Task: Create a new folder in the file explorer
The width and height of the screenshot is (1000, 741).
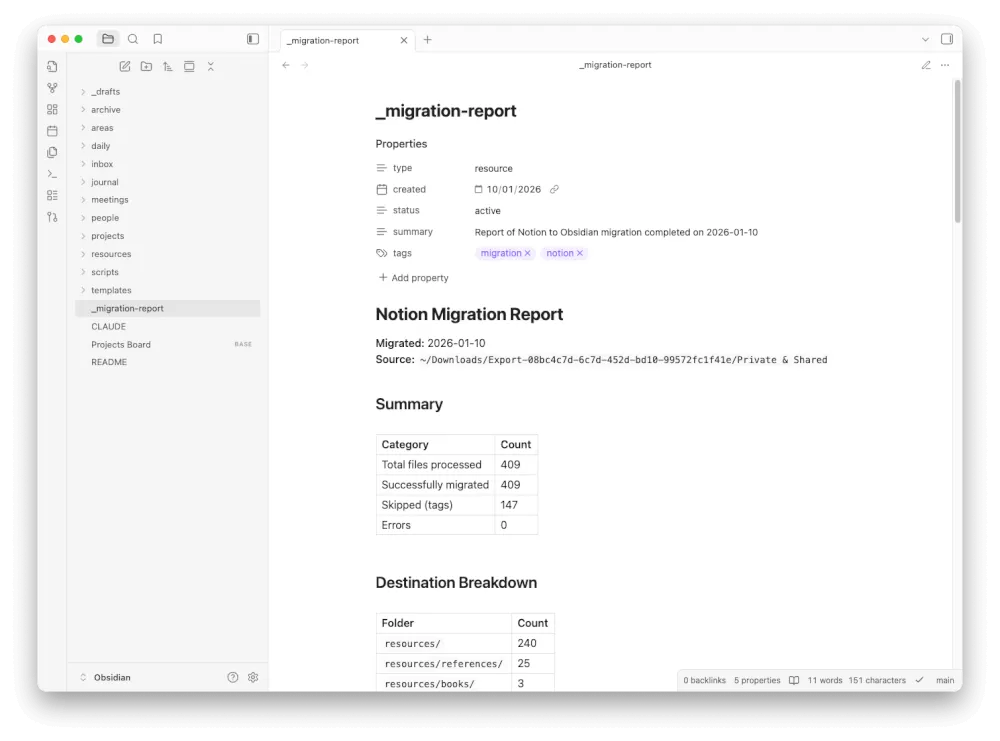Action: (x=146, y=66)
